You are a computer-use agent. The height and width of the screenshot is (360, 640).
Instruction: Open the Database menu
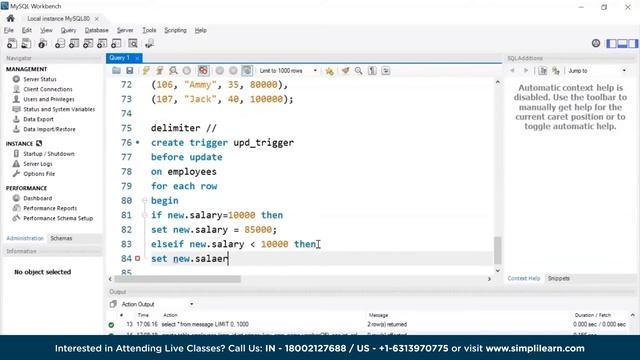(96, 30)
